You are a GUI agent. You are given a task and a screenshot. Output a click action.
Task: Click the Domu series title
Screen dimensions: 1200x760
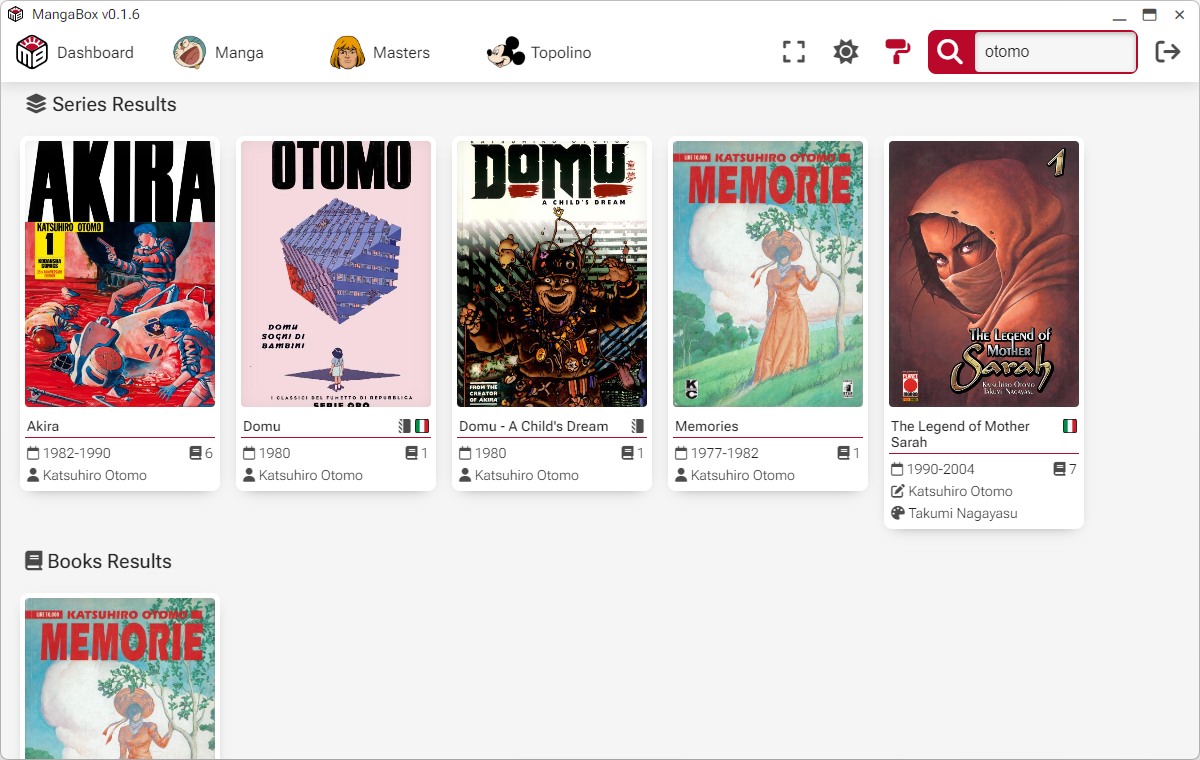(262, 426)
